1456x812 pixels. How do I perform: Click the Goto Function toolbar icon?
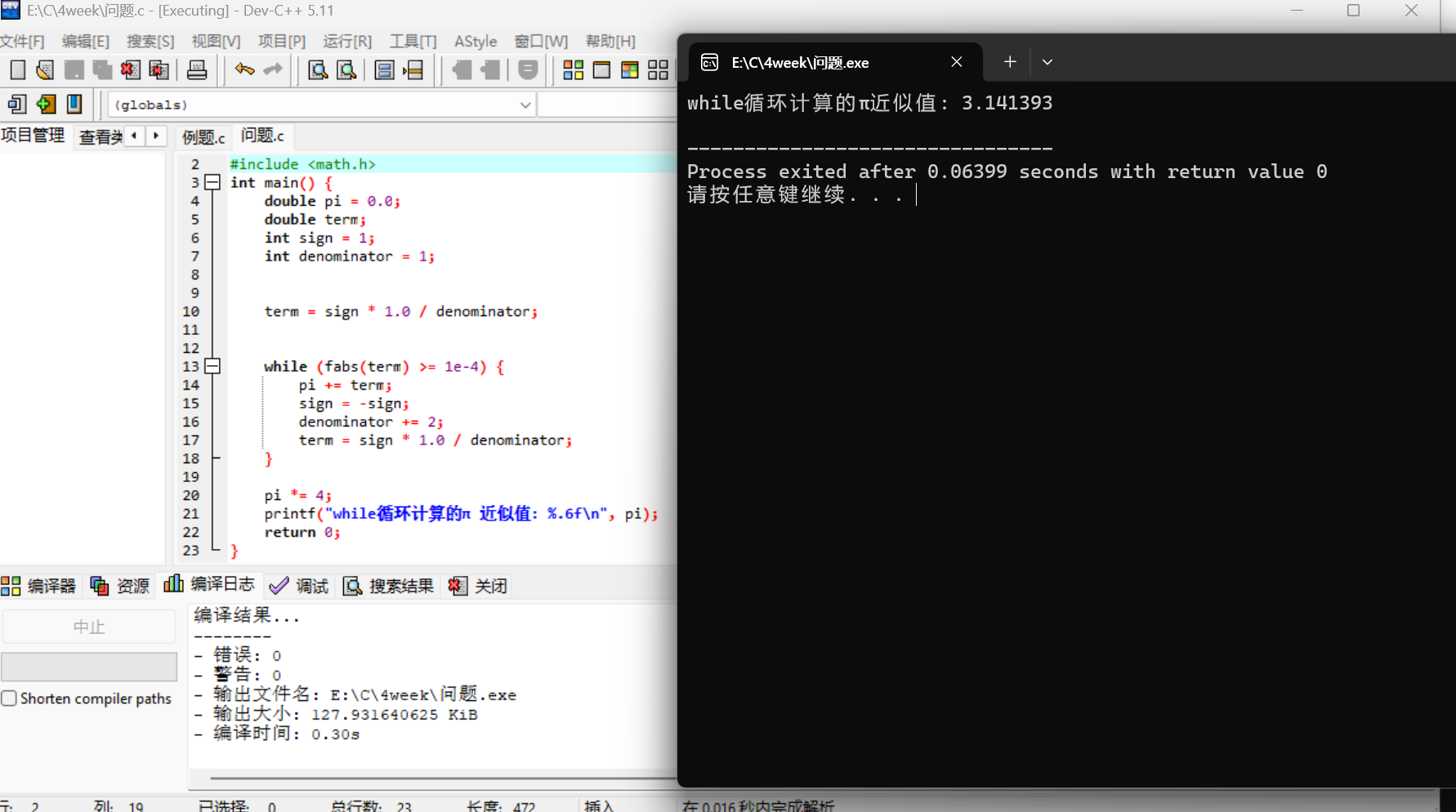tap(385, 70)
